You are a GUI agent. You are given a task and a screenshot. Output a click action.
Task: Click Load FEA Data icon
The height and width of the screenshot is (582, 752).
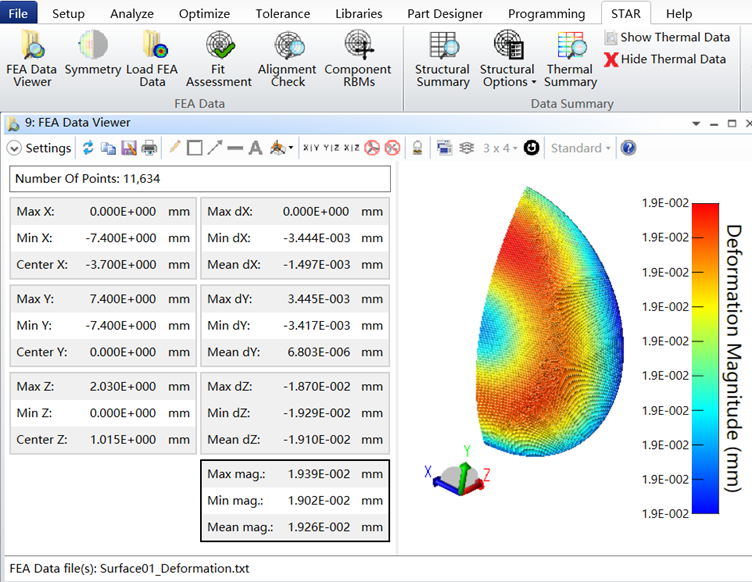coord(152,58)
